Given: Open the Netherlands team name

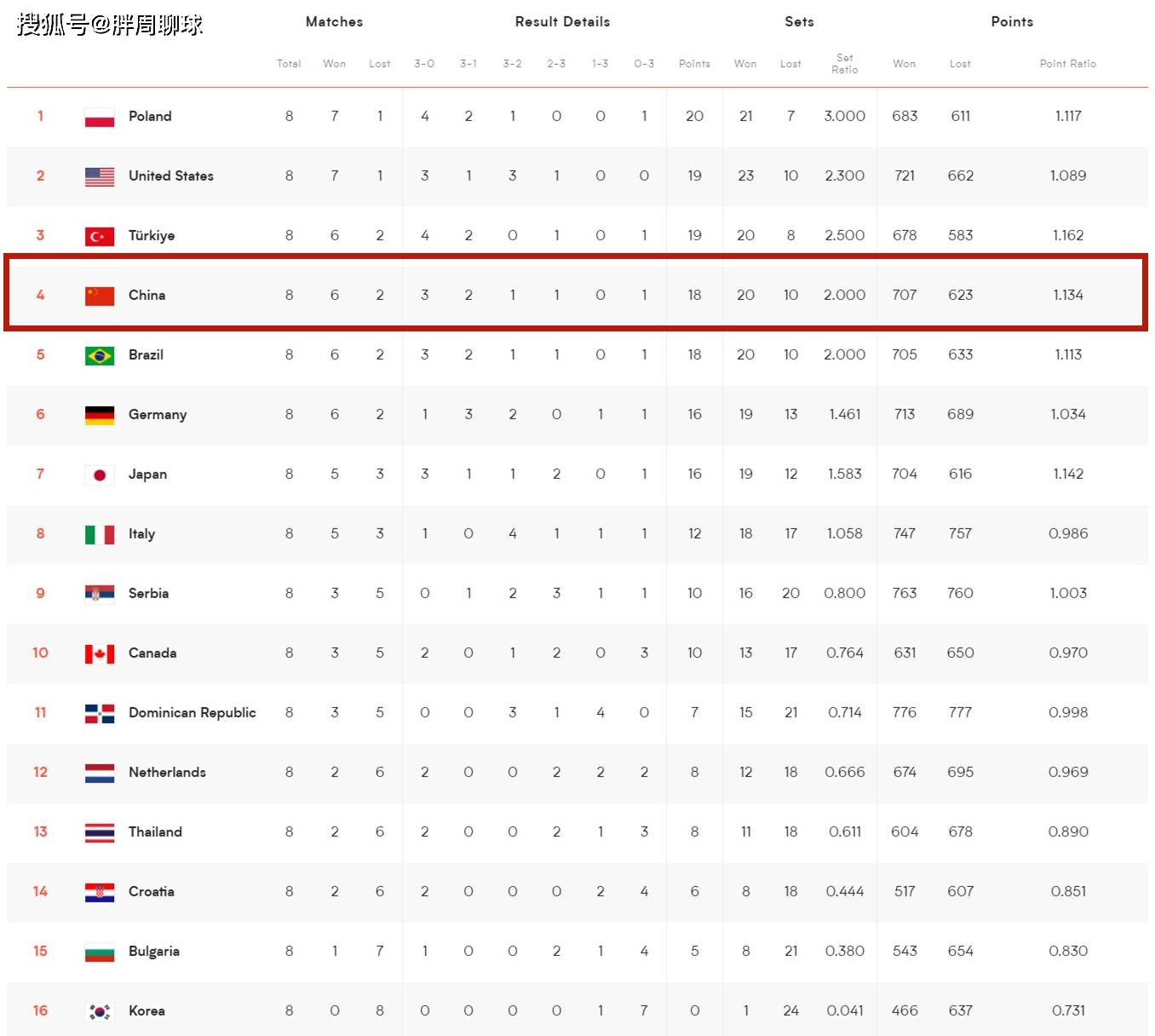Looking at the screenshot, I should [x=167, y=772].
